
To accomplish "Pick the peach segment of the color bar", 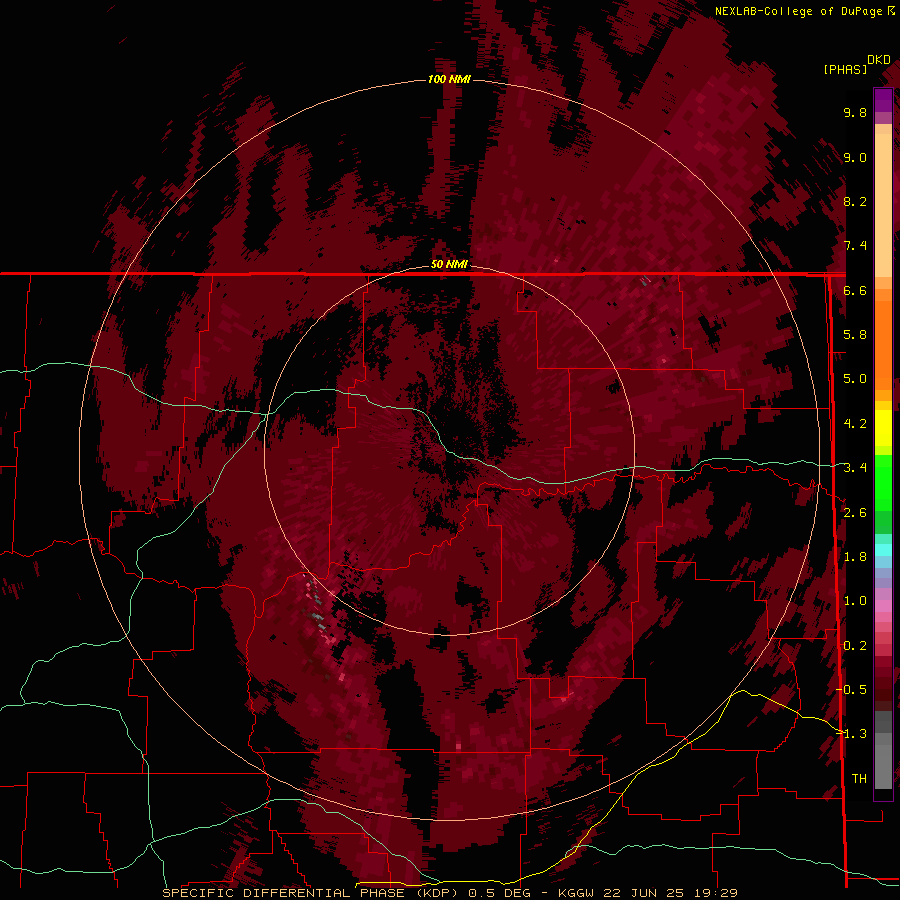I will 883,201.
